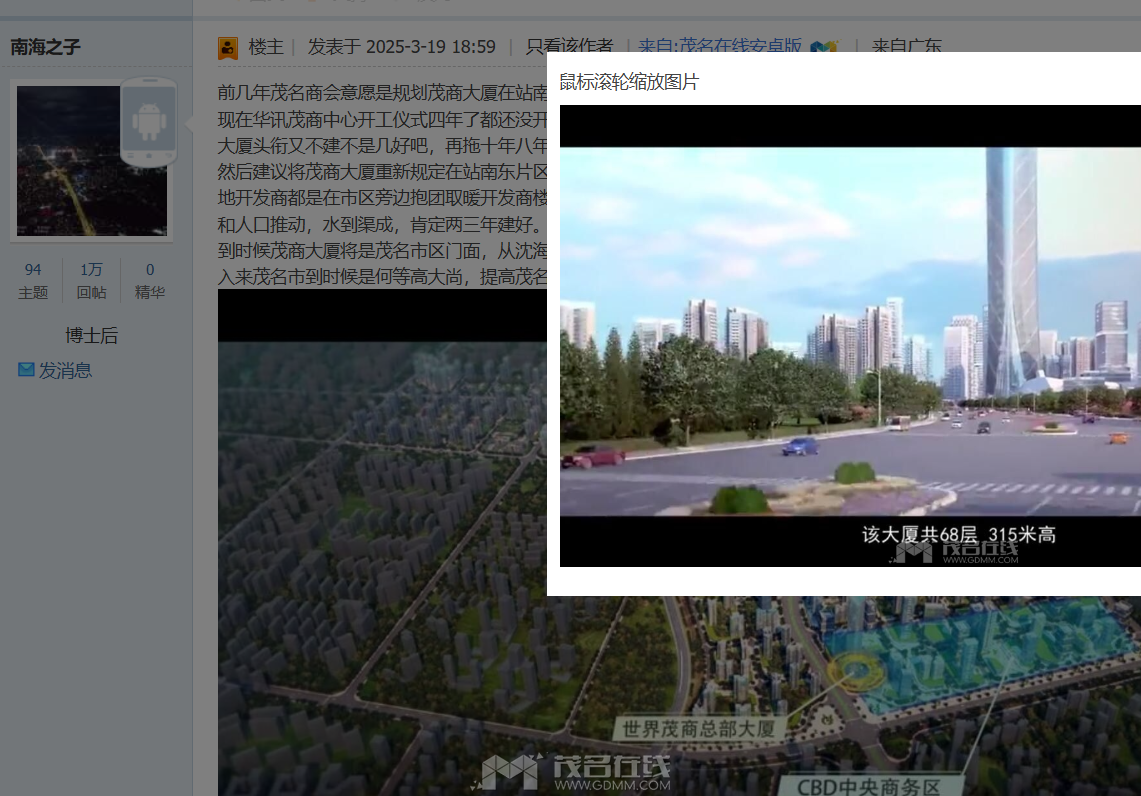Screen dimensions: 1141x796
Task: Open the author's 0 精华 digest posts
Action: pyautogui.click(x=150, y=280)
